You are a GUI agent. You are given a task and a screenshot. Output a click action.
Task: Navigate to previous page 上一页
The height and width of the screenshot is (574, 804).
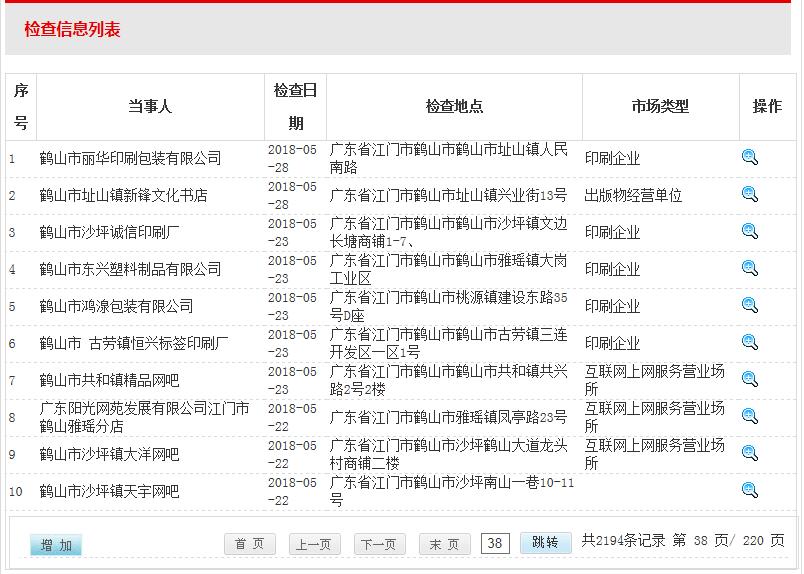(315, 544)
